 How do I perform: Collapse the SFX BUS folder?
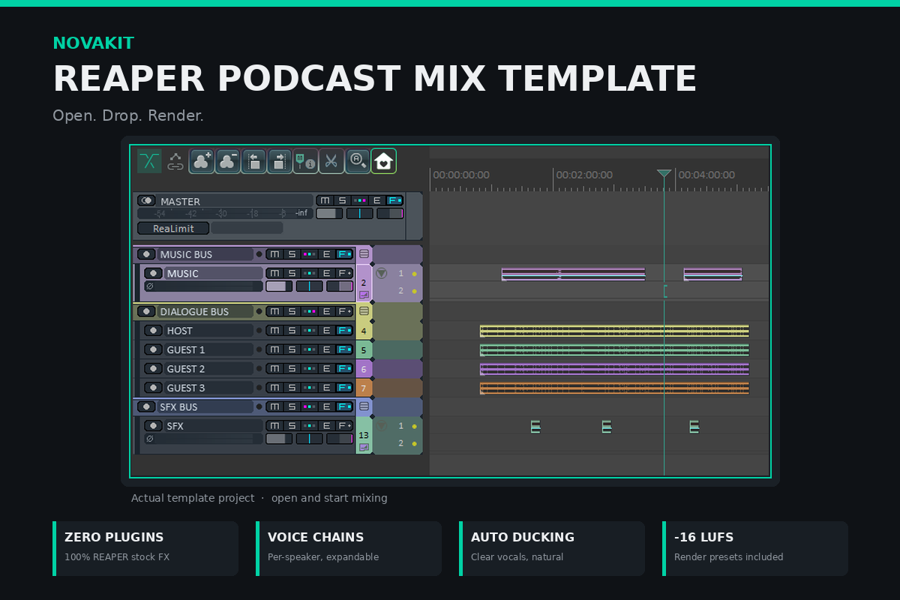pos(364,407)
